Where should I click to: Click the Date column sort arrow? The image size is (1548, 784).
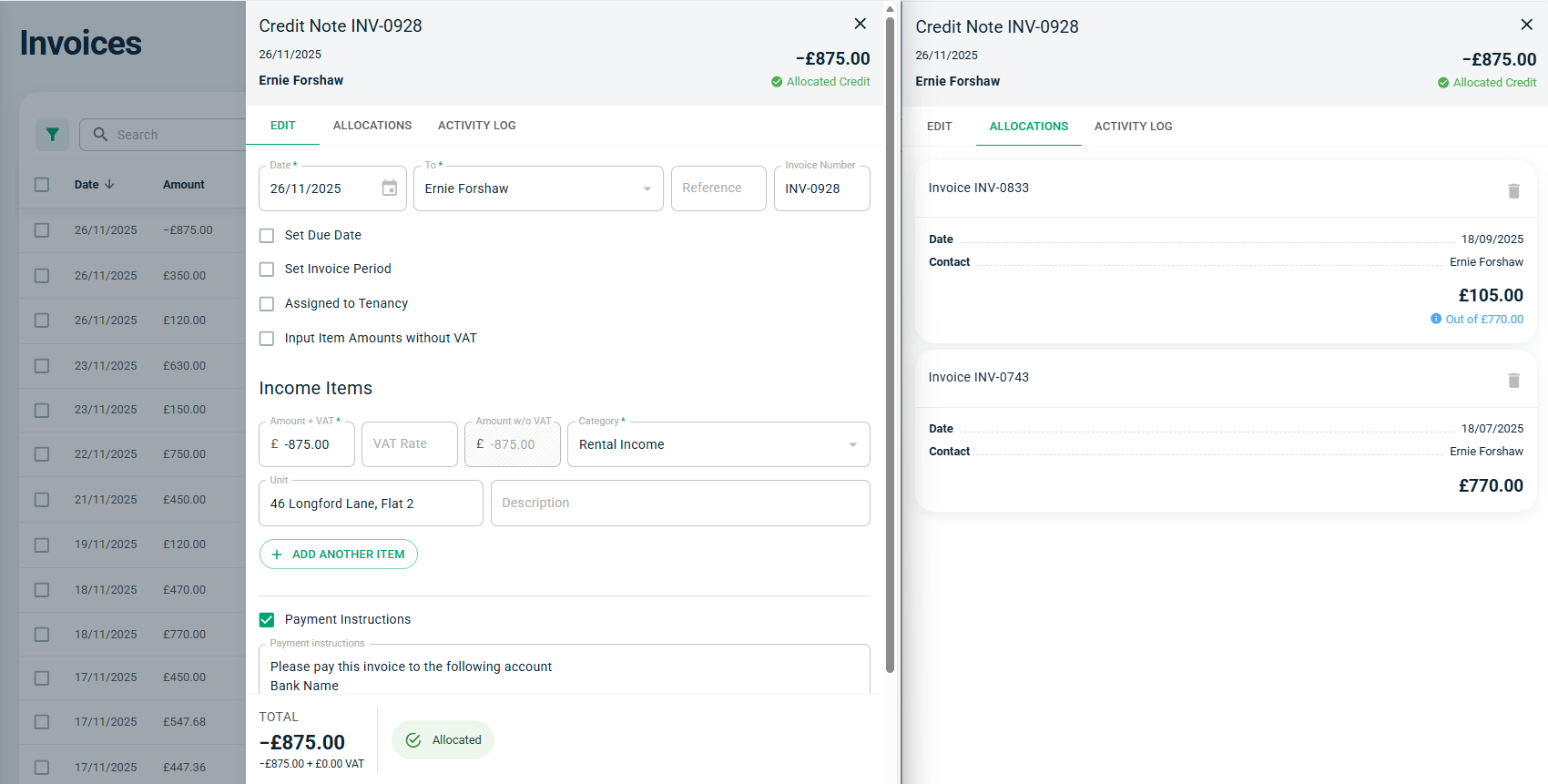coord(110,185)
